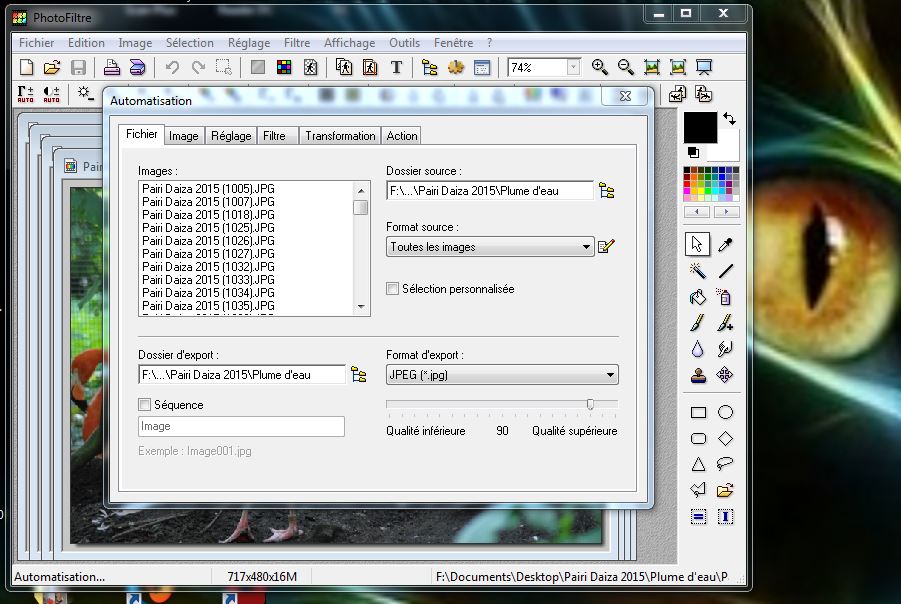Click the Zoom out magnifier icon
This screenshot has width=901, height=604.
626,67
